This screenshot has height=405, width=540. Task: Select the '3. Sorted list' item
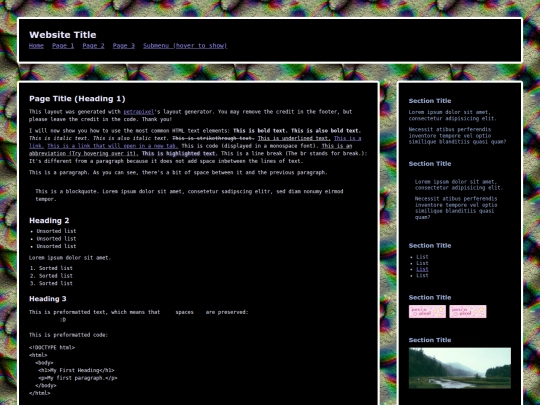pos(51,283)
